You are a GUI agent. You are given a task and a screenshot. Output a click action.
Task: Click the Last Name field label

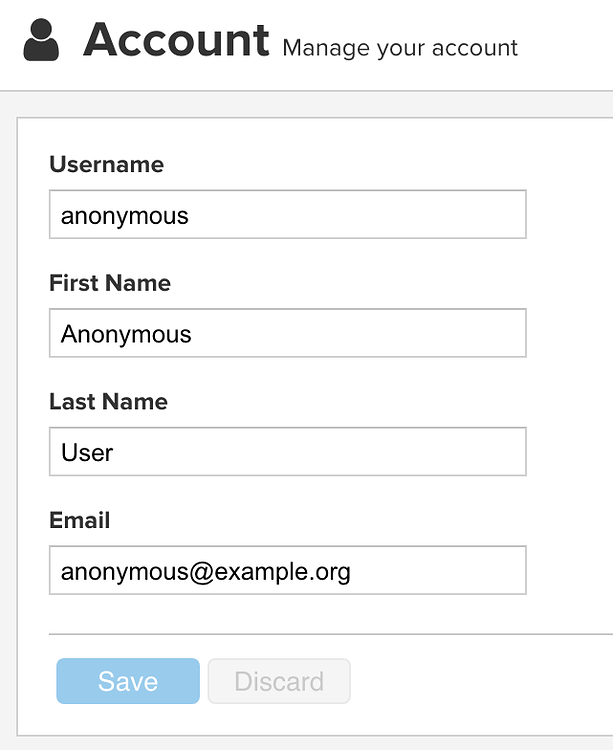coord(109,401)
